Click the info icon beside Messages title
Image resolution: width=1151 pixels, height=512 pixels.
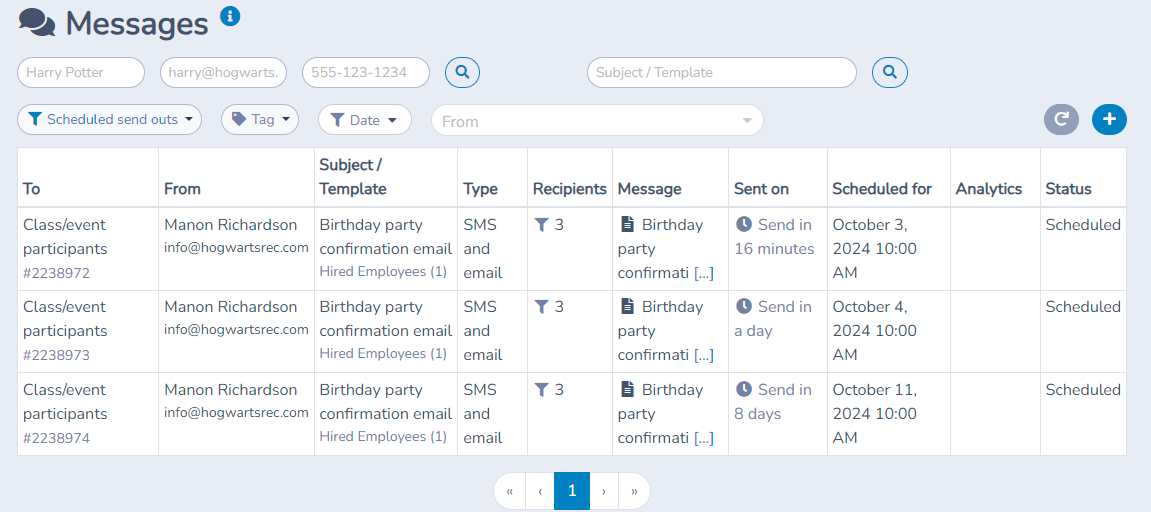click(x=230, y=15)
